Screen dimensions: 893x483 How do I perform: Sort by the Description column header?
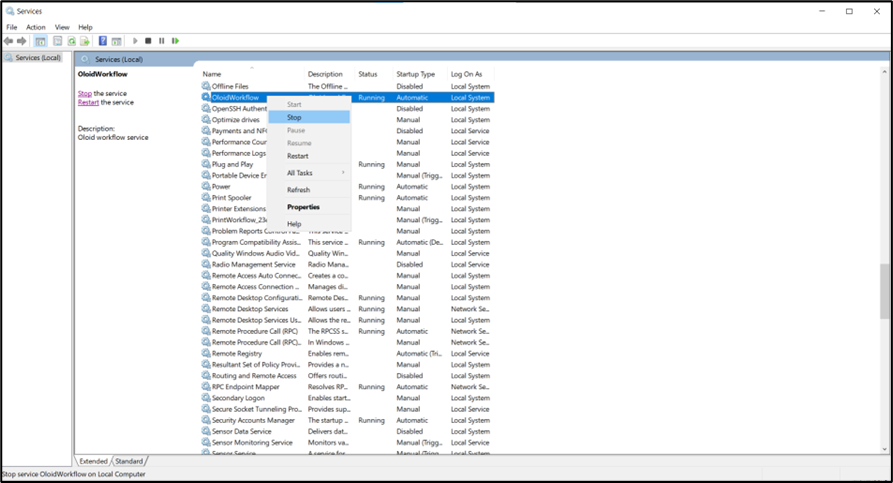330,74
